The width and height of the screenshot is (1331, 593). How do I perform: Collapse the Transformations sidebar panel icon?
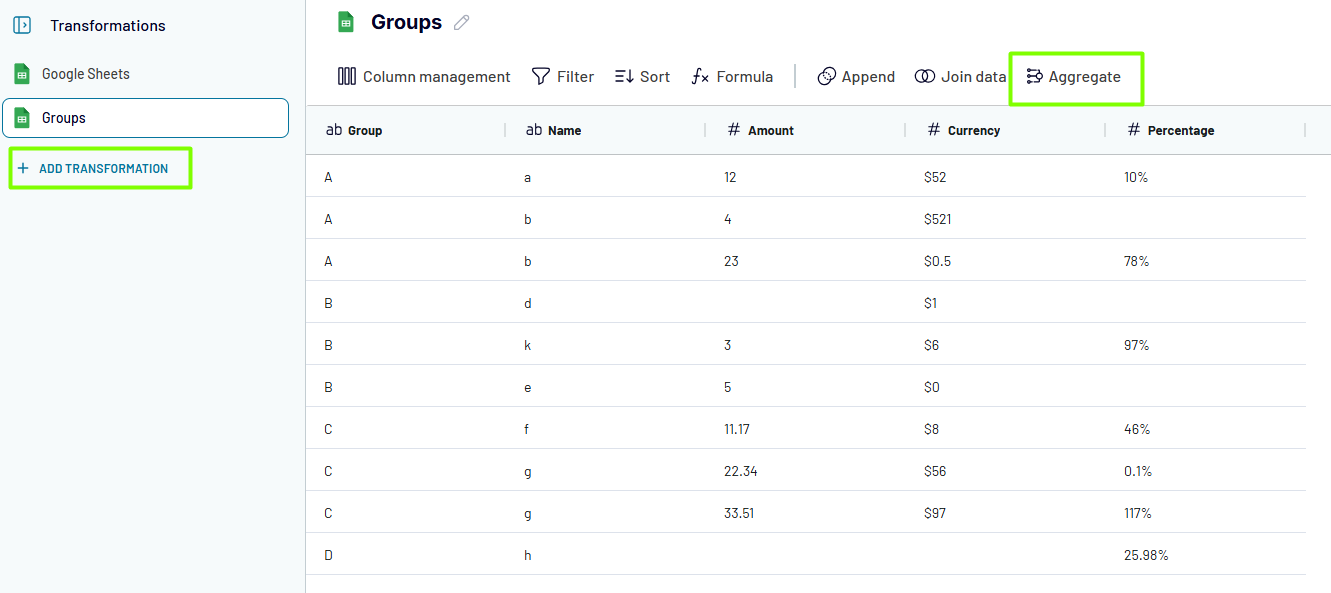pyautogui.click(x=22, y=26)
